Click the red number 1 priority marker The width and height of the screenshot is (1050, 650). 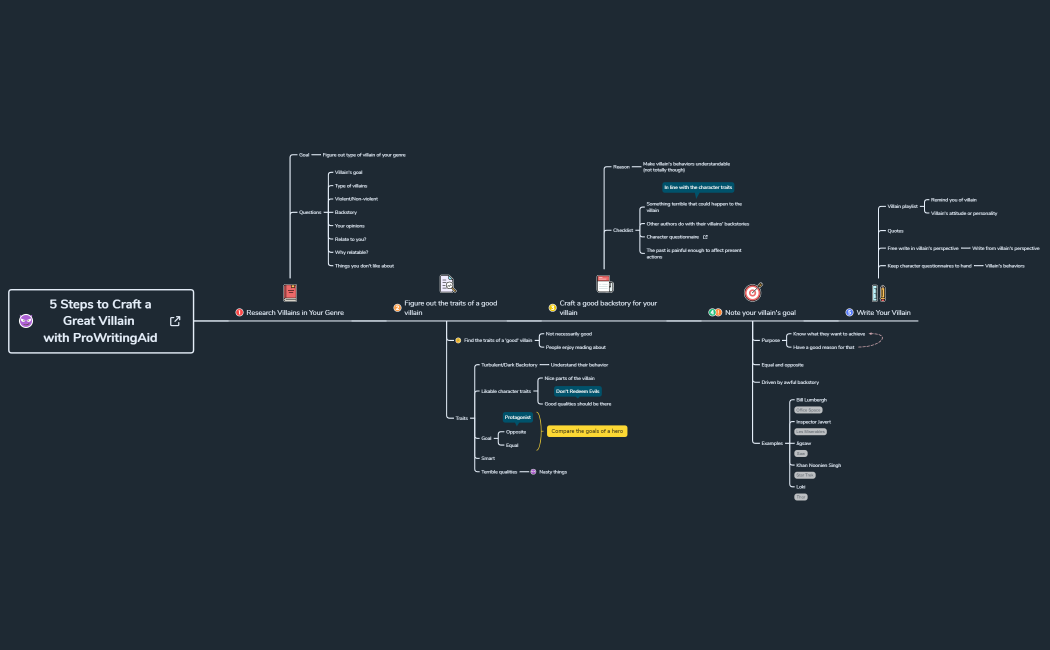[240, 312]
